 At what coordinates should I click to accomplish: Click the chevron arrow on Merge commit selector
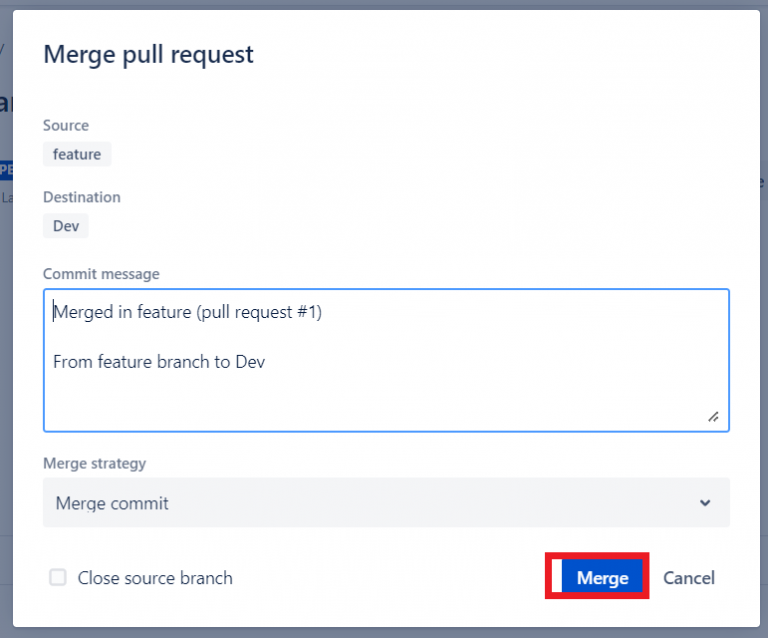coord(705,503)
